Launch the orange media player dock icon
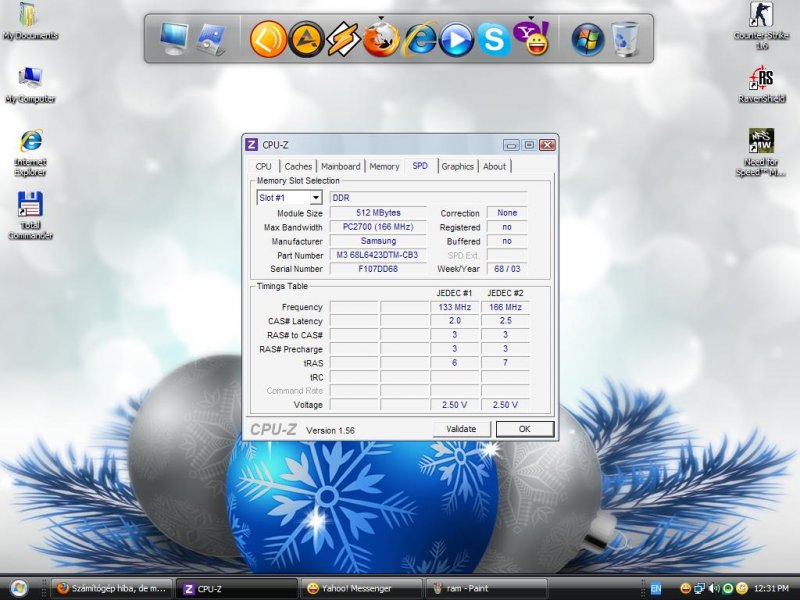The width and height of the screenshot is (800, 600). [x=268, y=39]
